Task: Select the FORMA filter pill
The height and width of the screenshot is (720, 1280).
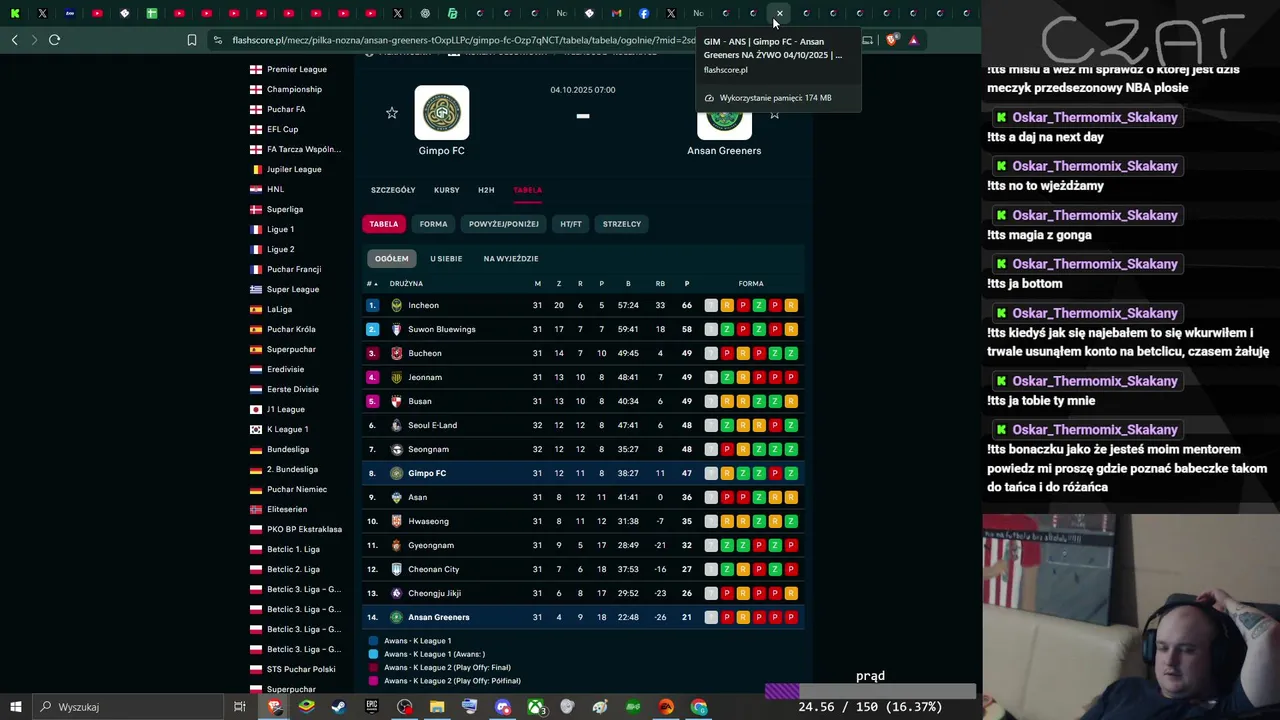Action: tap(434, 224)
